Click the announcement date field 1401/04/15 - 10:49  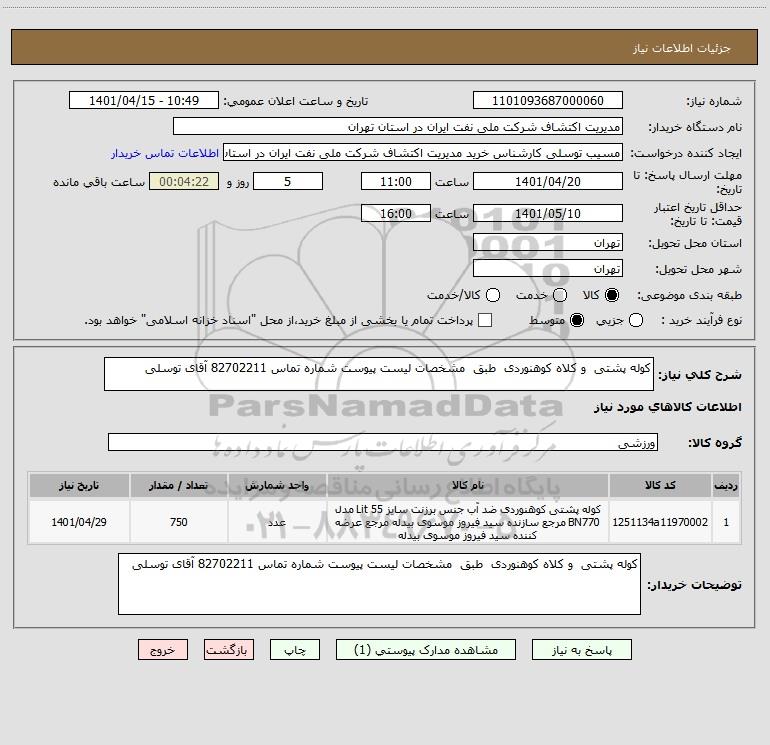coord(144,100)
